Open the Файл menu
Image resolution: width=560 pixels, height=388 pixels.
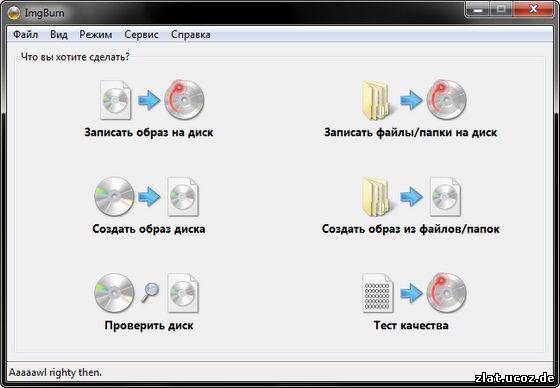[x=25, y=35]
